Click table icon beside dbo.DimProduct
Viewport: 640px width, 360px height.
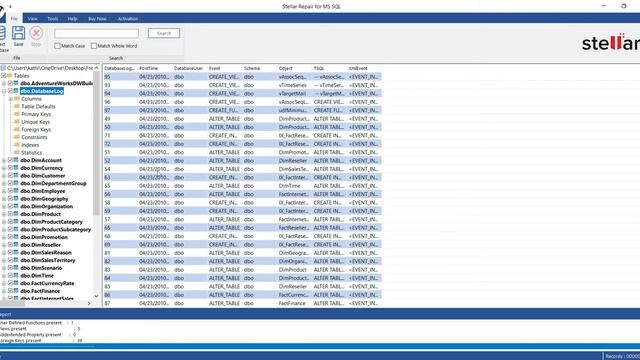[x=16, y=214]
